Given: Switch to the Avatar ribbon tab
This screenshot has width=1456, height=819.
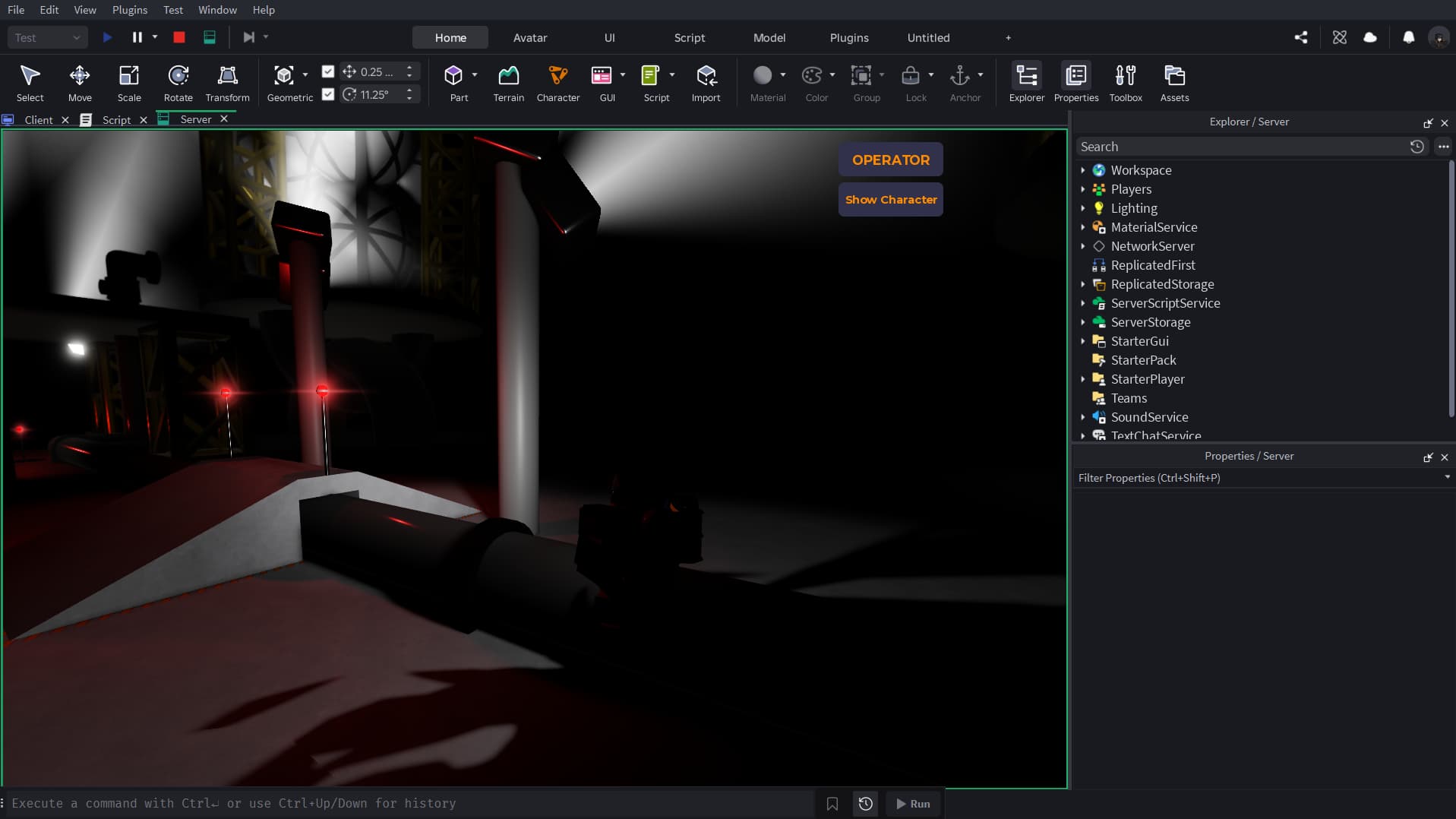Looking at the screenshot, I should pos(529,37).
